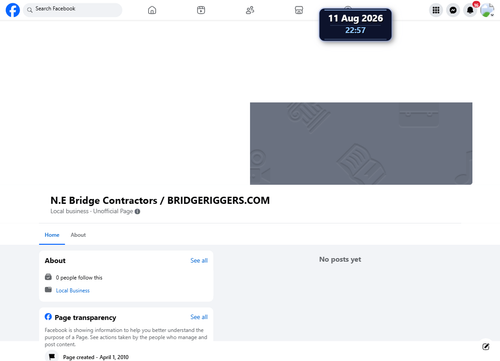
Task: Click the 'Local business · Unofficial Page' text
Action: click(x=92, y=211)
